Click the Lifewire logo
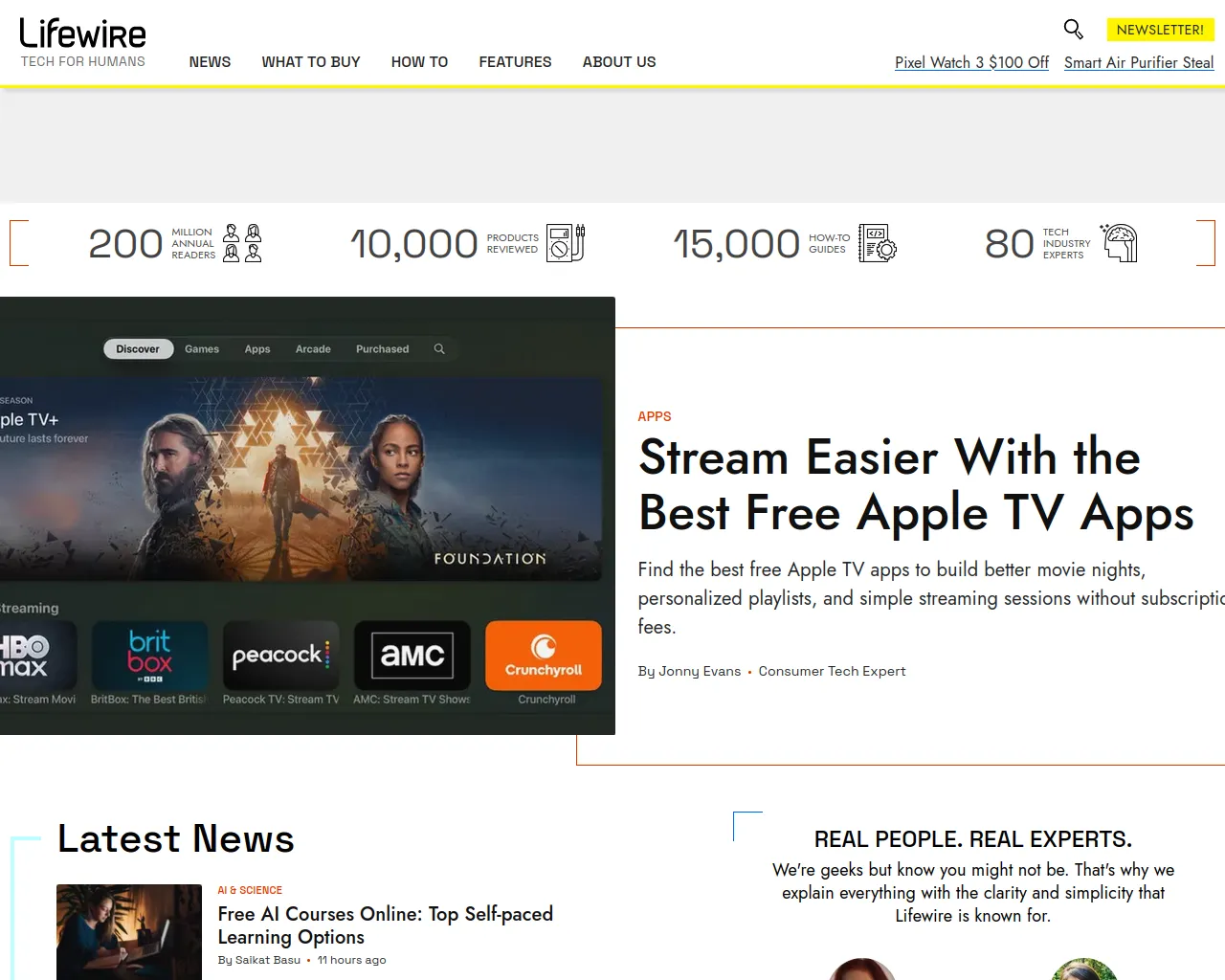 pyautogui.click(x=82, y=34)
